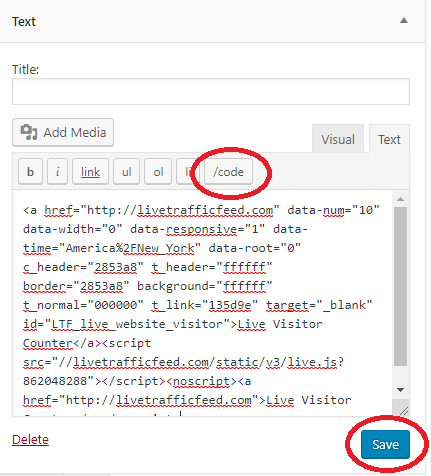Click the text 'data-num="10"' in the code
Screen dimensions: 431x476
[333, 210]
